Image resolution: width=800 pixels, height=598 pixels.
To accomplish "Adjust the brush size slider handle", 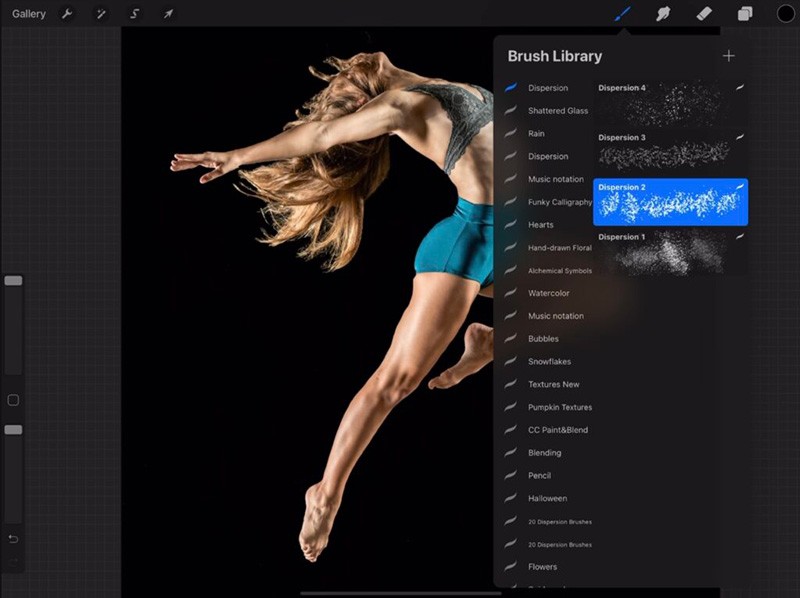I will (x=13, y=281).
